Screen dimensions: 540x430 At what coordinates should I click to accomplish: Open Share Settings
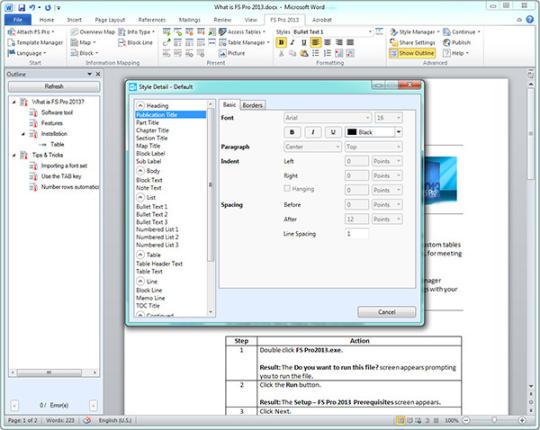413,43
